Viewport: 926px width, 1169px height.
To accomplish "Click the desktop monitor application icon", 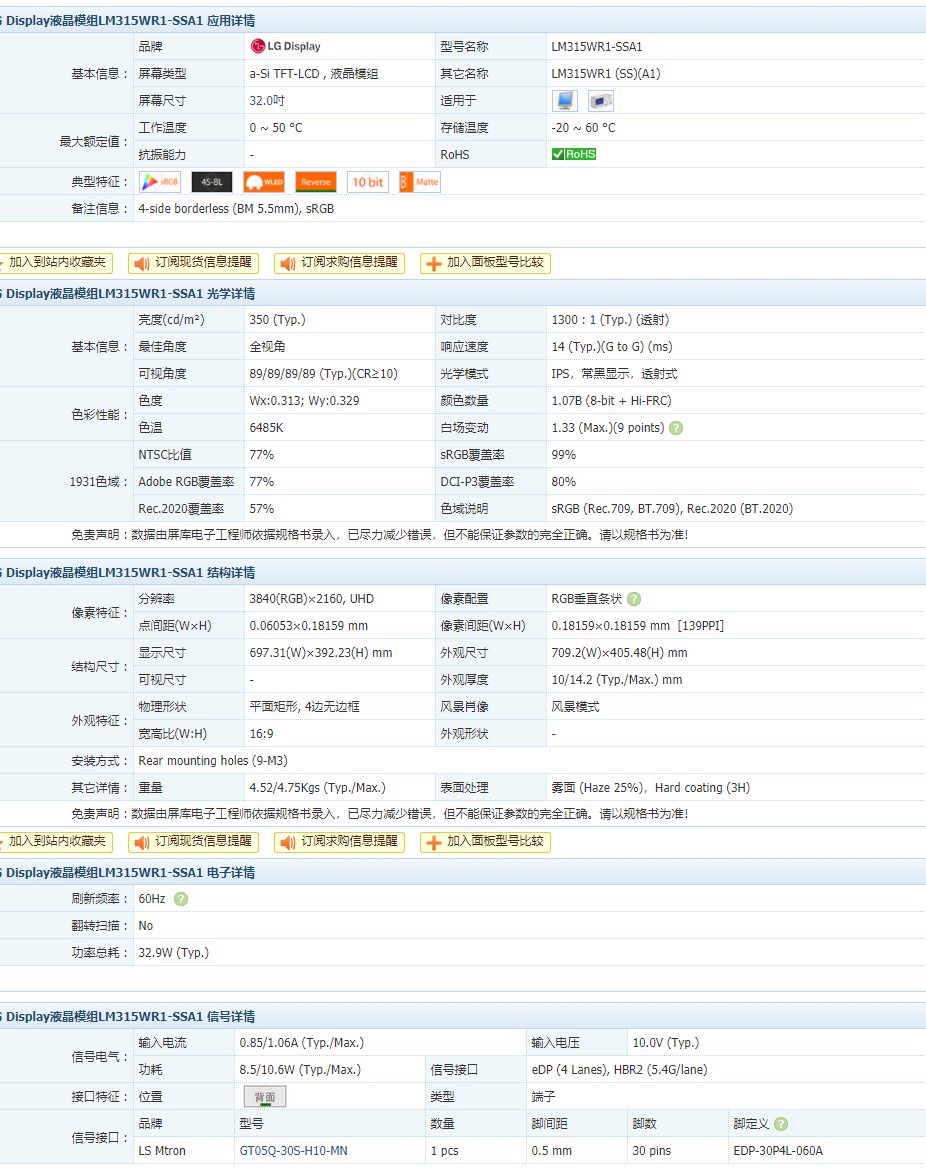I will (x=564, y=101).
